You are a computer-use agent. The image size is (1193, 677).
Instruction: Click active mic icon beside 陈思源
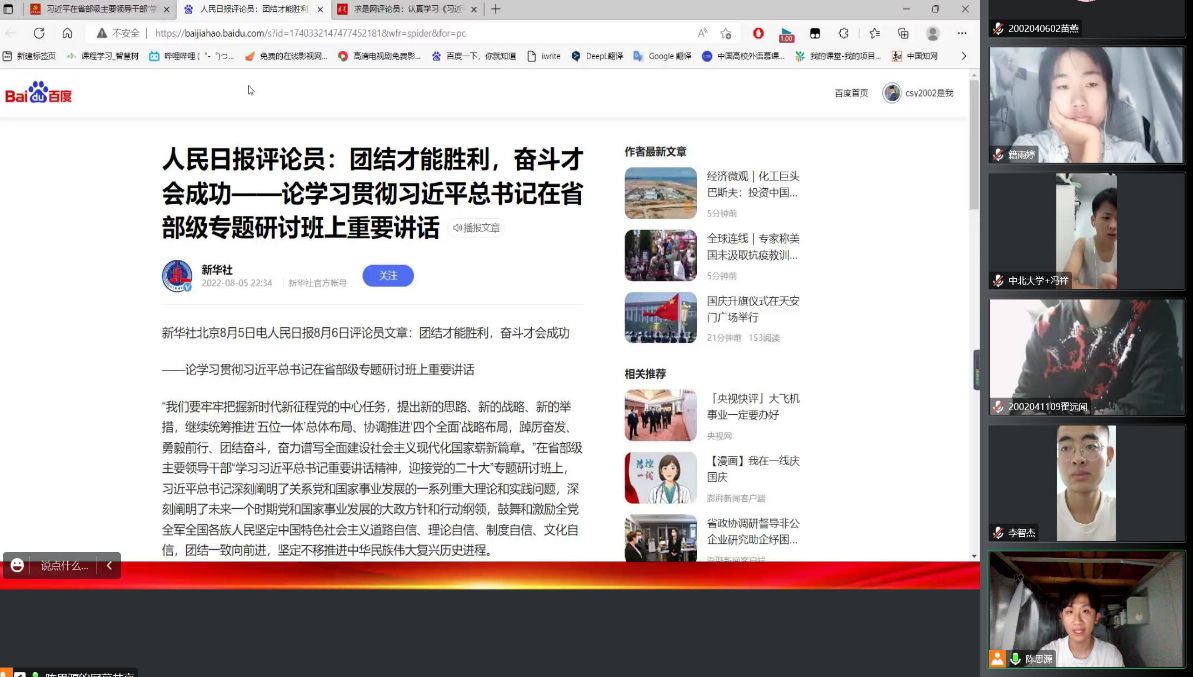pos(1015,659)
